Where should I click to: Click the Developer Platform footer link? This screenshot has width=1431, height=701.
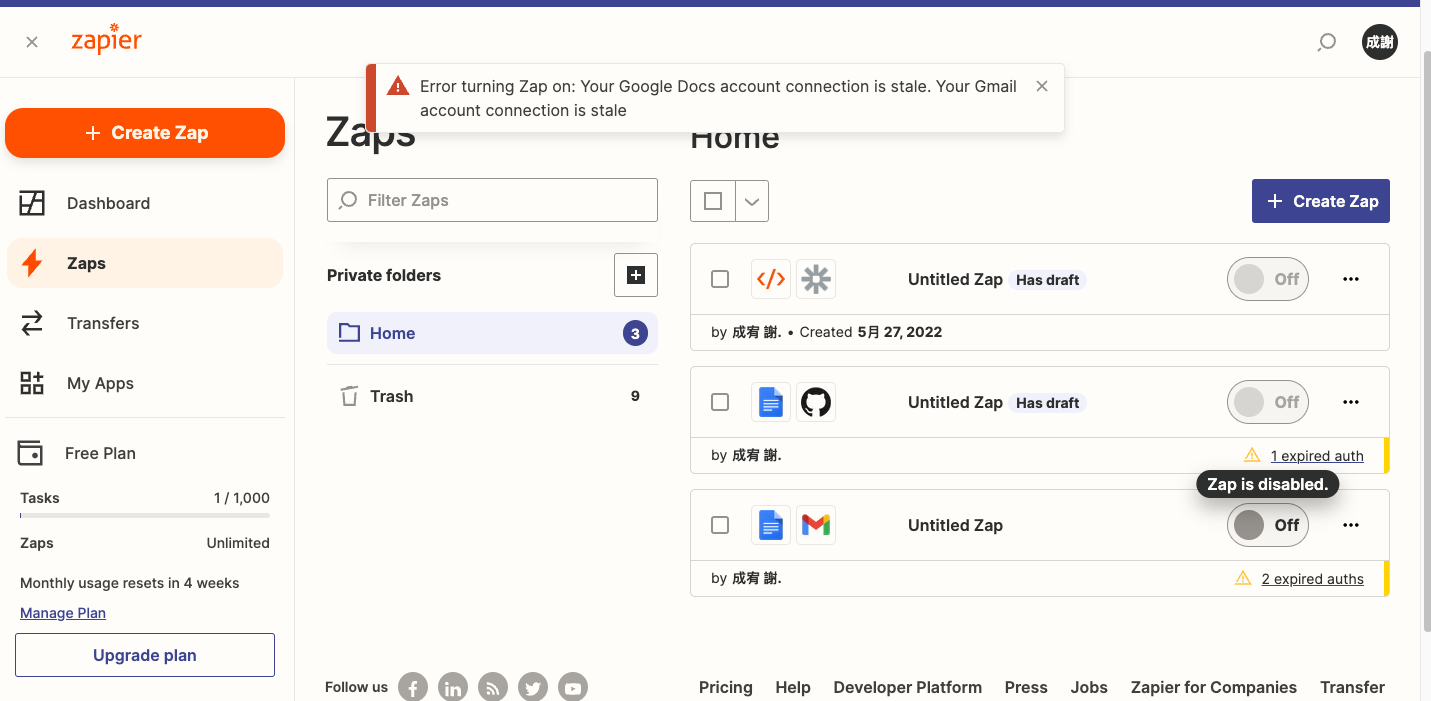pos(908,687)
